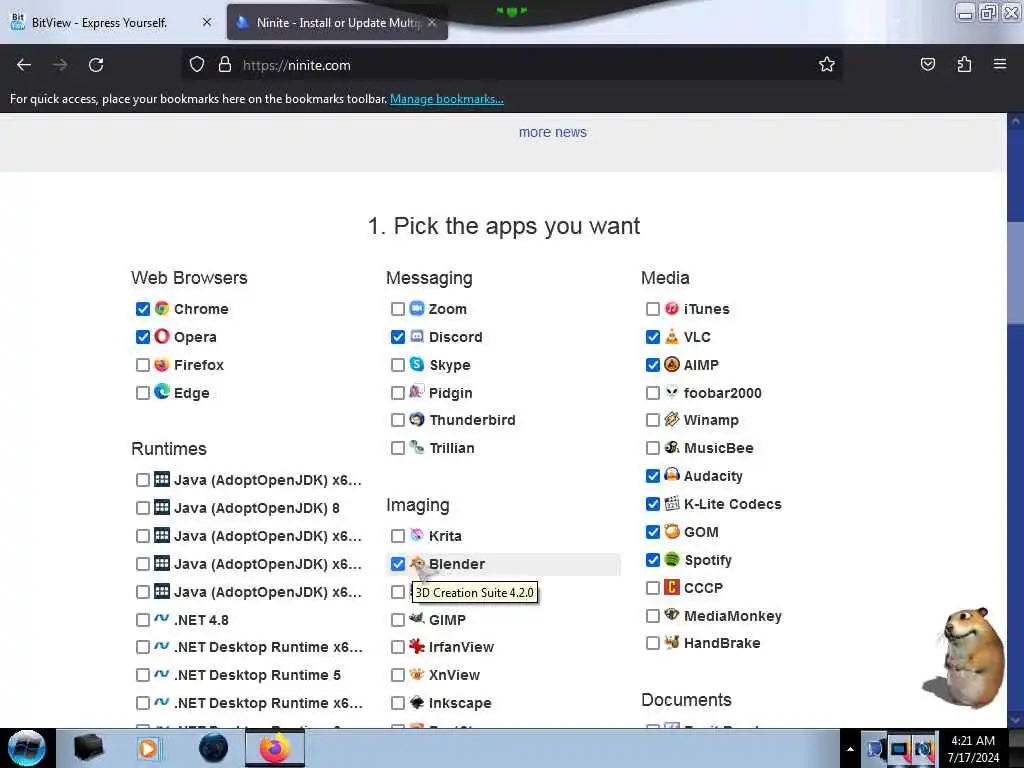The image size is (1024, 768).
Task: Close the BitView tab
Action: pyautogui.click(x=207, y=22)
